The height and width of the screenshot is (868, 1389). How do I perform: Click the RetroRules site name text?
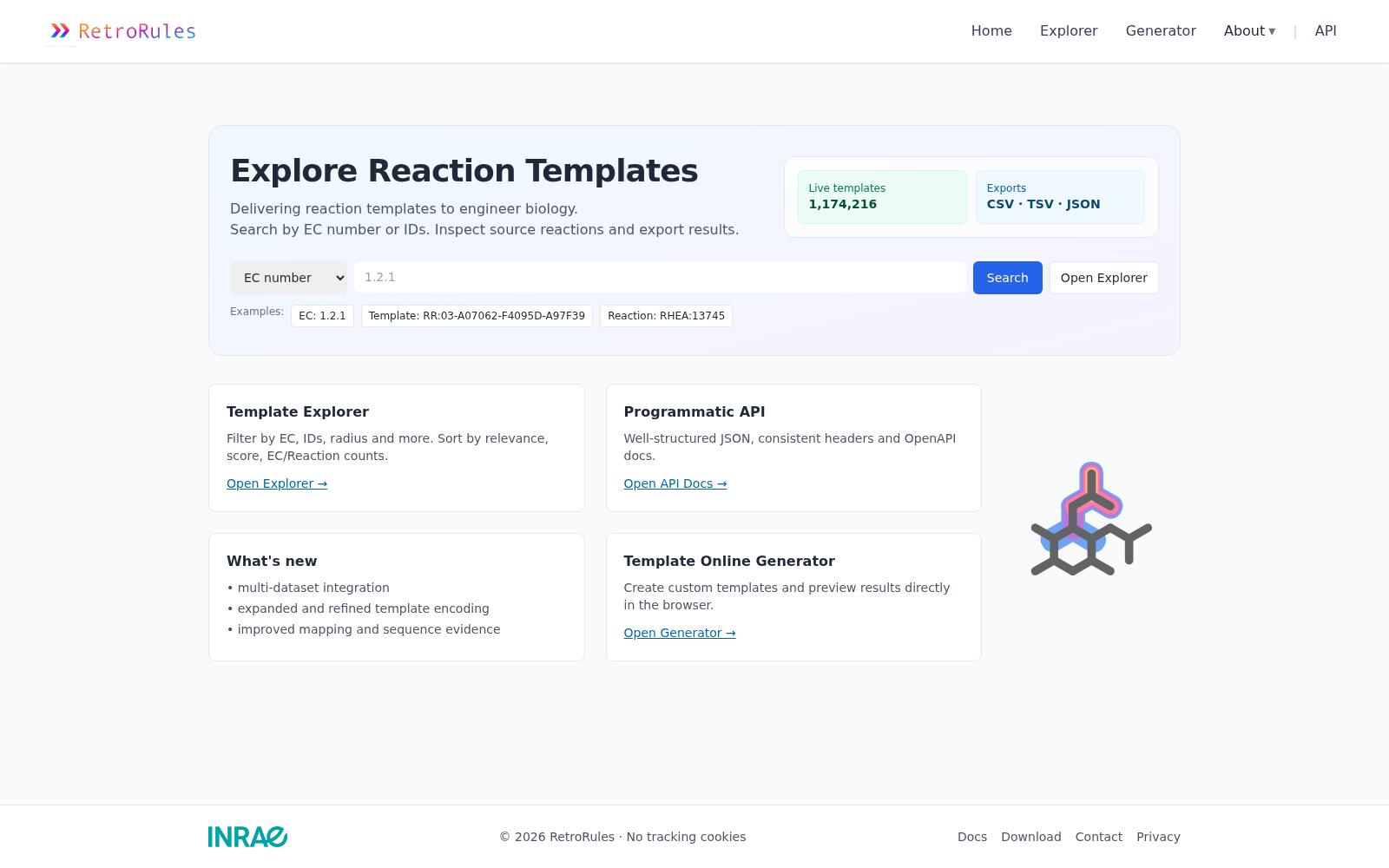tap(137, 31)
